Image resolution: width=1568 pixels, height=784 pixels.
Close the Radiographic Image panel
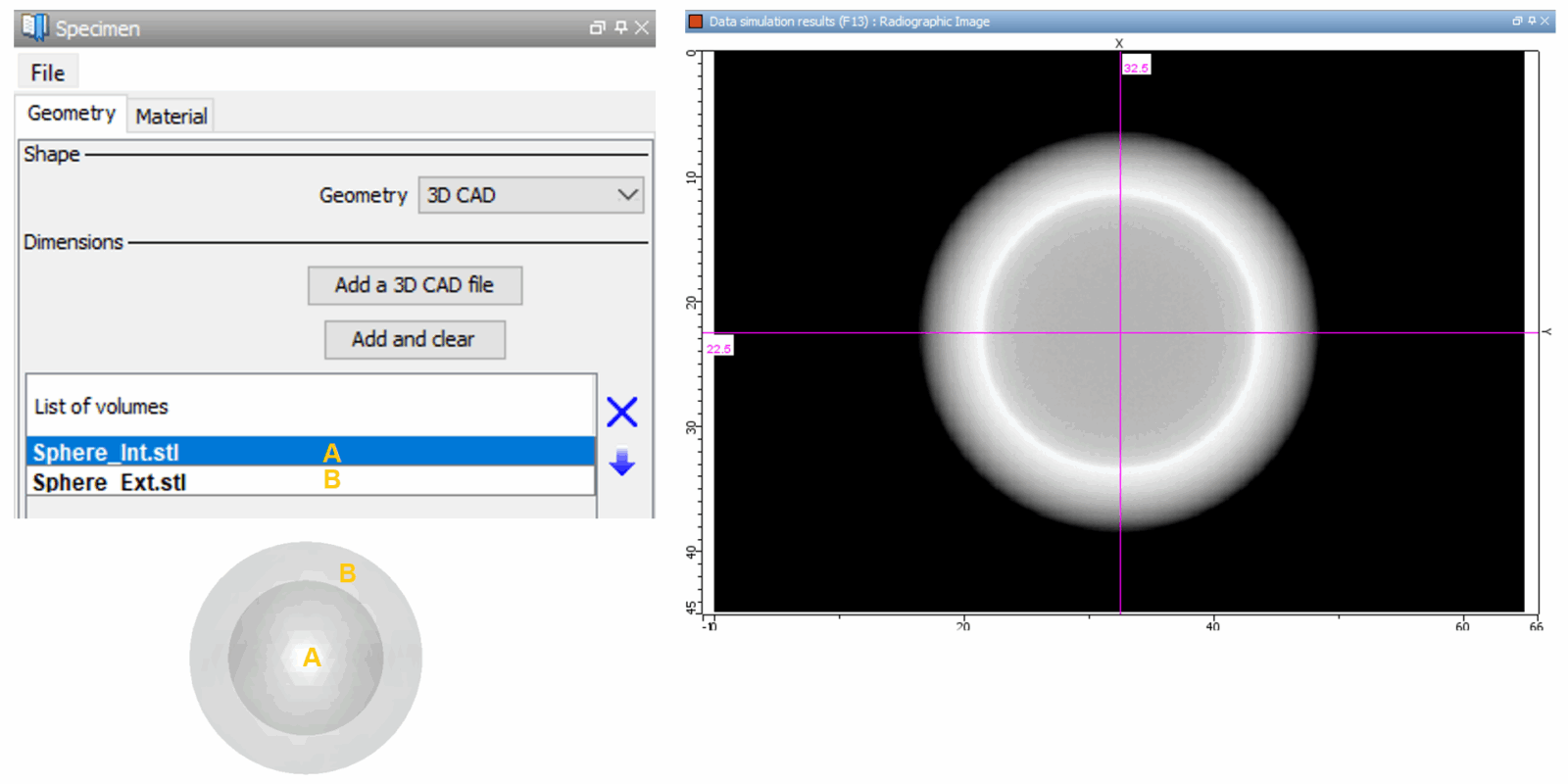coord(1545,21)
